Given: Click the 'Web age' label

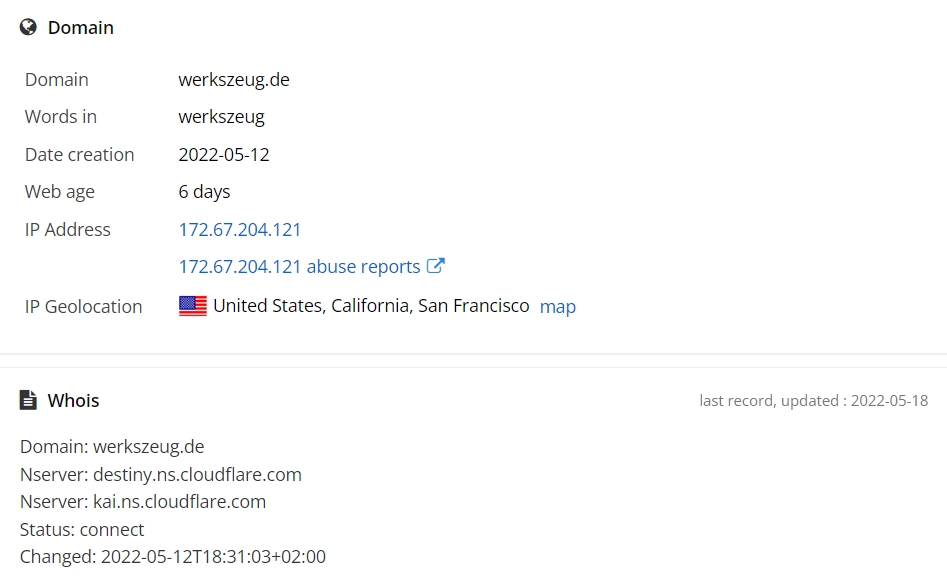Looking at the screenshot, I should (59, 192).
